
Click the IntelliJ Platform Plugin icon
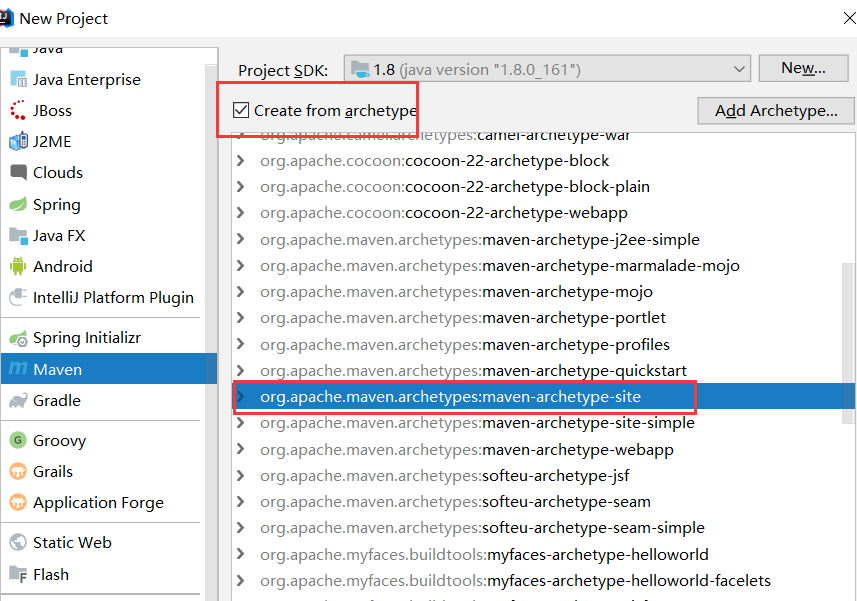pos(18,297)
